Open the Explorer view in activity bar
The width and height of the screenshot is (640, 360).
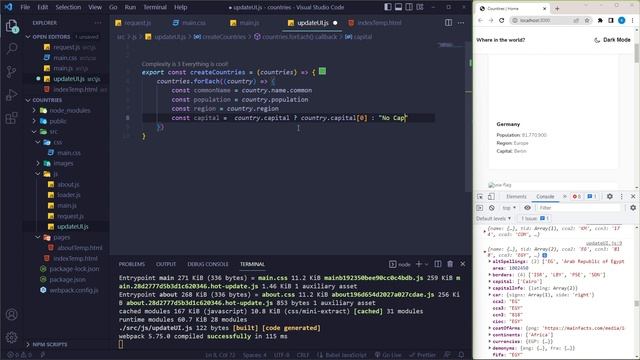(x=12, y=26)
